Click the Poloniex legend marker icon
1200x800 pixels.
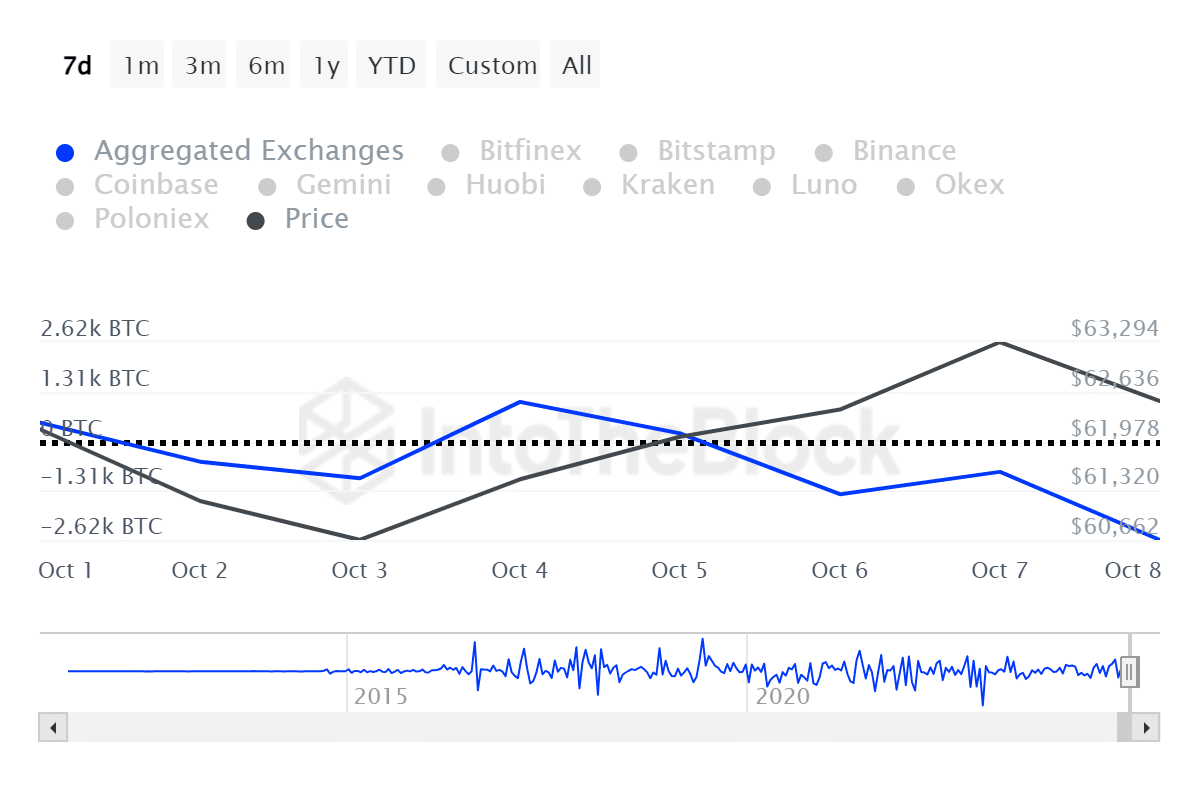click(65, 221)
